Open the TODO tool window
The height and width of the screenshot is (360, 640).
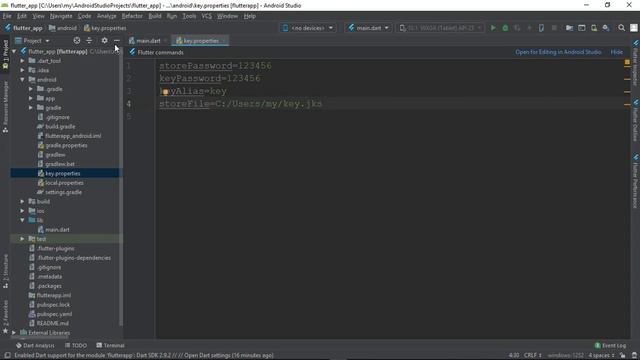(x=76, y=345)
